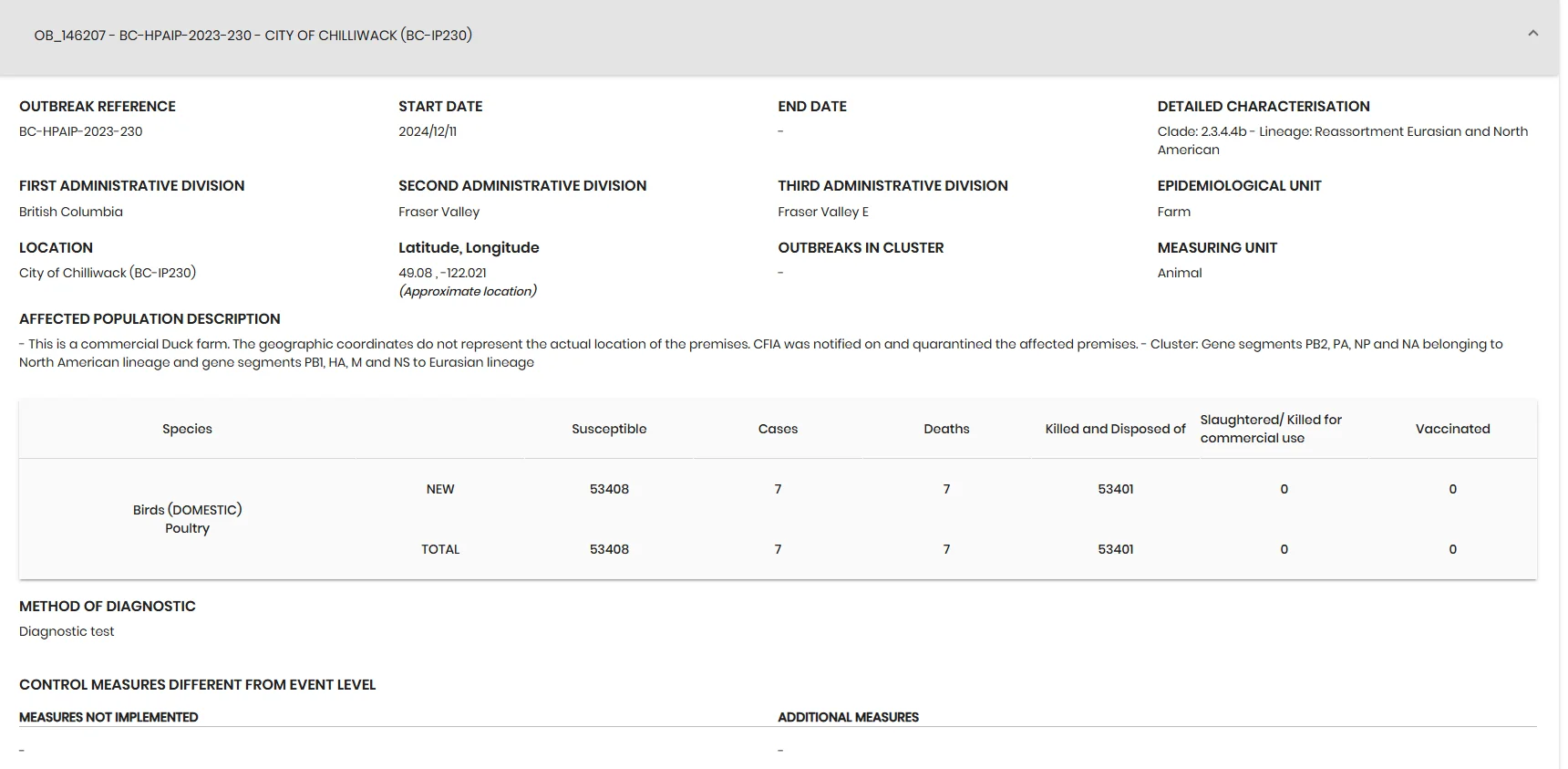Screen dimensions: 1568x769
Task: Click the Latitude, Longitude heading
Action: (x=469, y=247)
